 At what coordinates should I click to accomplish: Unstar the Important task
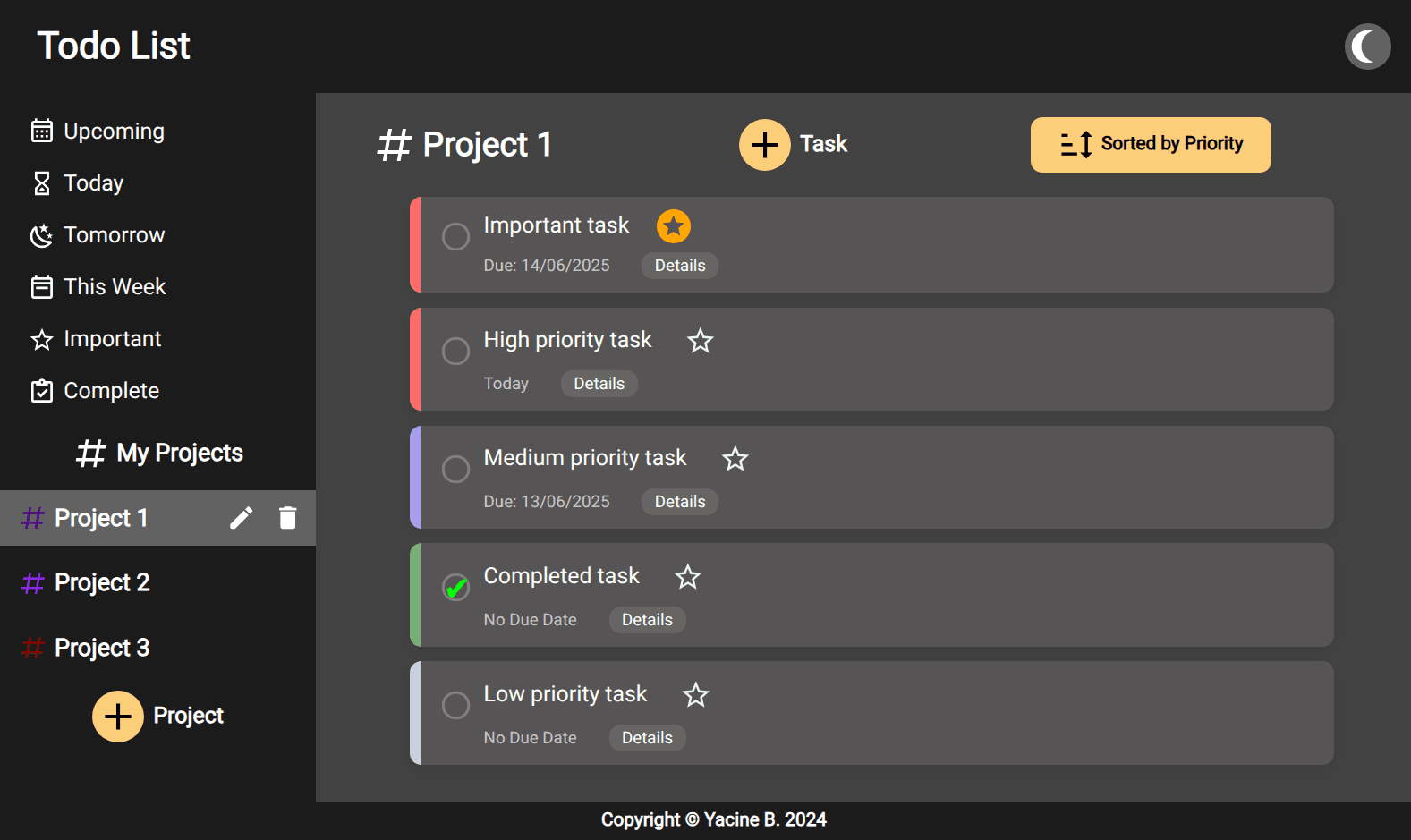coord(674,226)
